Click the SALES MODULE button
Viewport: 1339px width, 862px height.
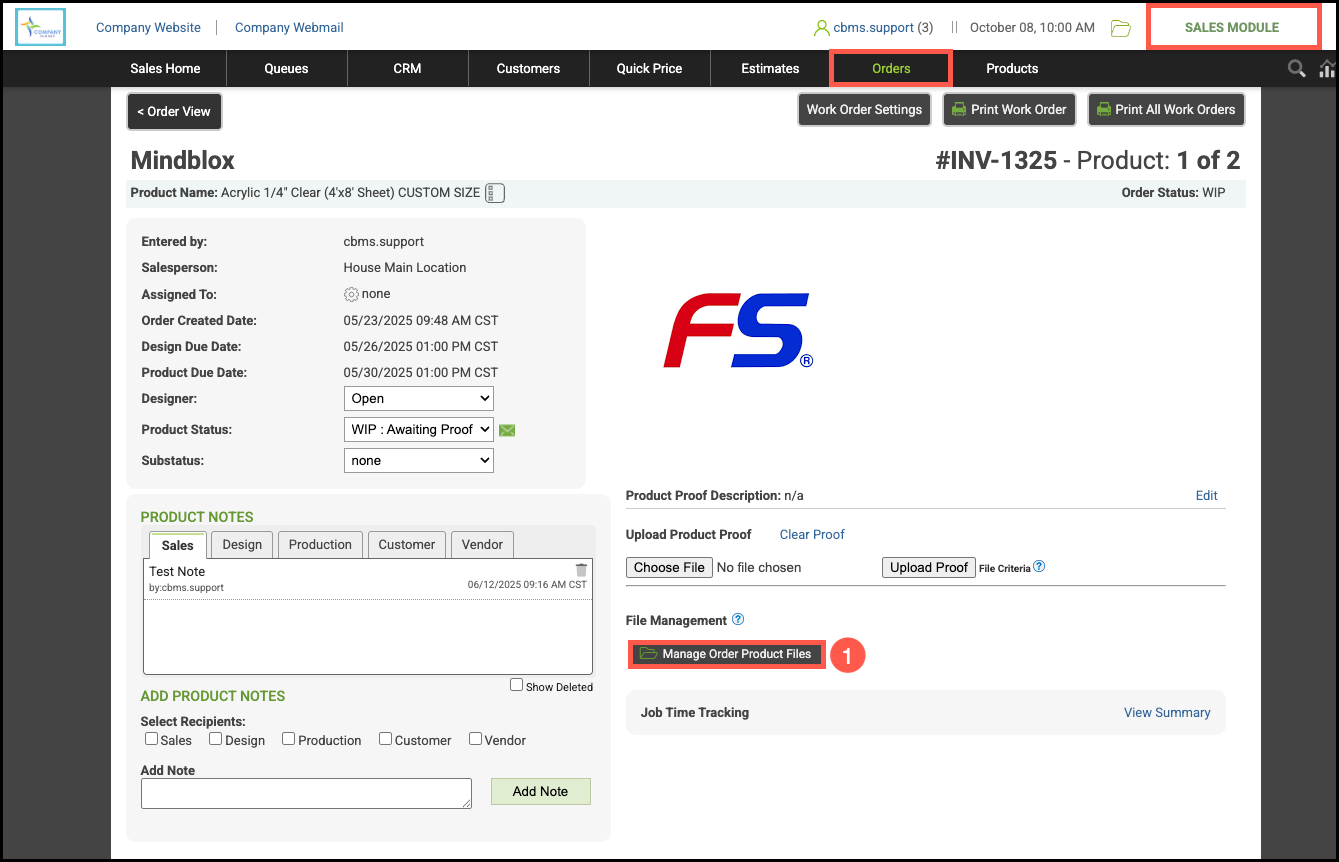1232,27
